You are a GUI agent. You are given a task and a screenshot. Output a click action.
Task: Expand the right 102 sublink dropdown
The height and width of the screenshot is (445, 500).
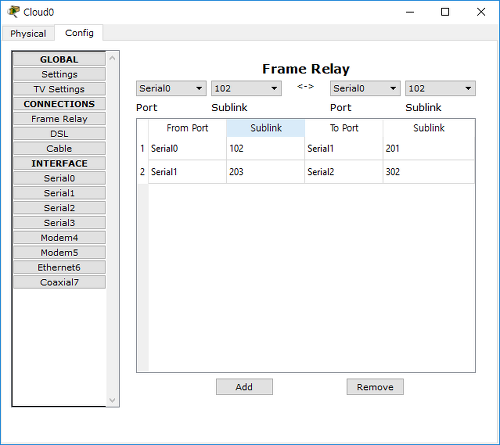[x=440, y=88]
